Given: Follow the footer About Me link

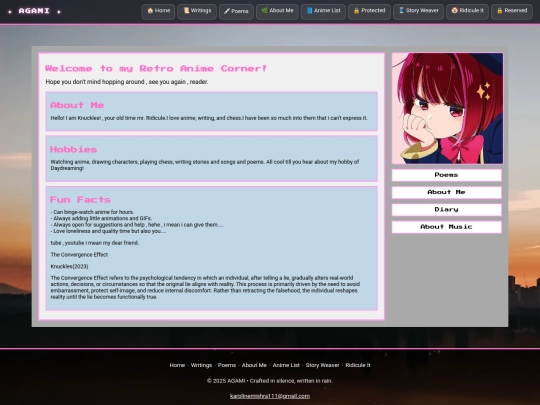Looking at the screenshot, I should (254, 365).
